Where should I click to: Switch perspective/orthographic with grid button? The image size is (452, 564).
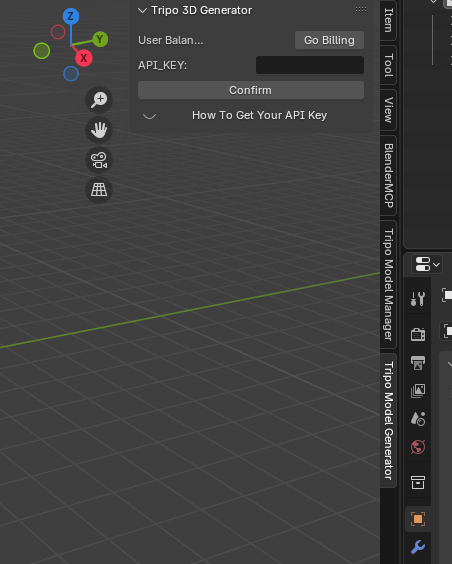click(x=99, y=190)
